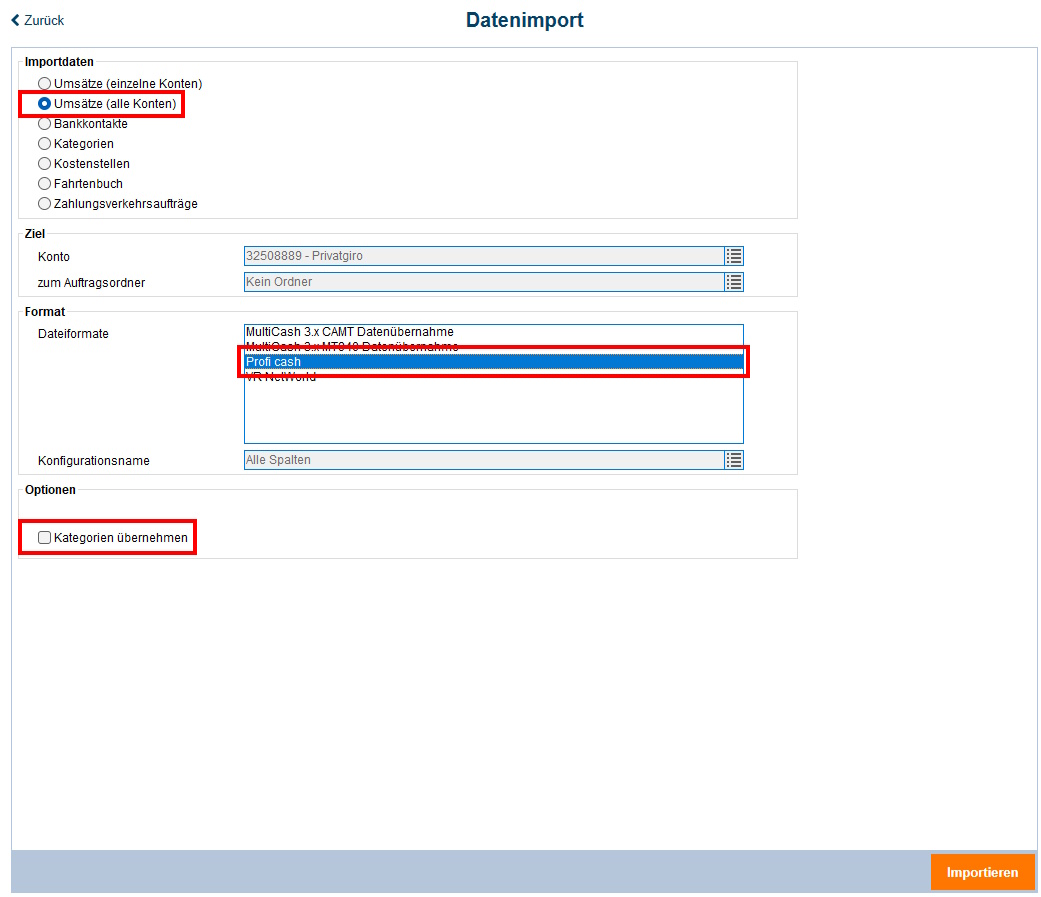The width and height of the screenshot is (1041, 897).
Task: Pick Zahlungsverkehrsaufträge as import data
Action: pyautogui.click(x=44, y=203)
